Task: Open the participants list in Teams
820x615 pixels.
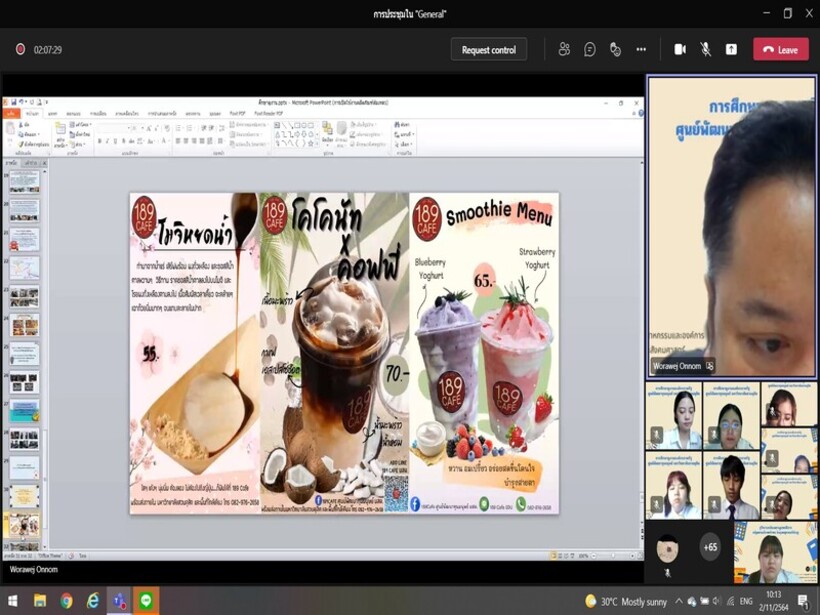Action: (x=564, y=50)
